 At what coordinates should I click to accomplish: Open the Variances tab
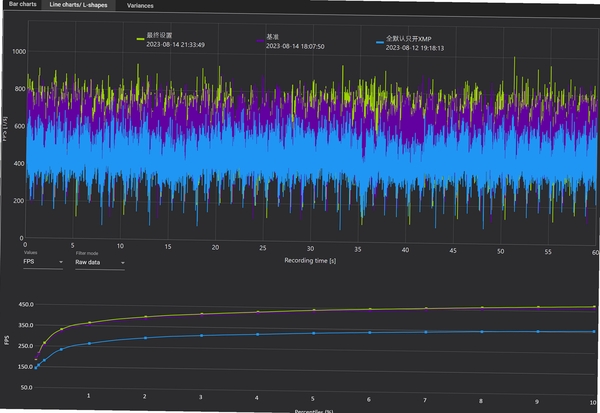point(140,6)
